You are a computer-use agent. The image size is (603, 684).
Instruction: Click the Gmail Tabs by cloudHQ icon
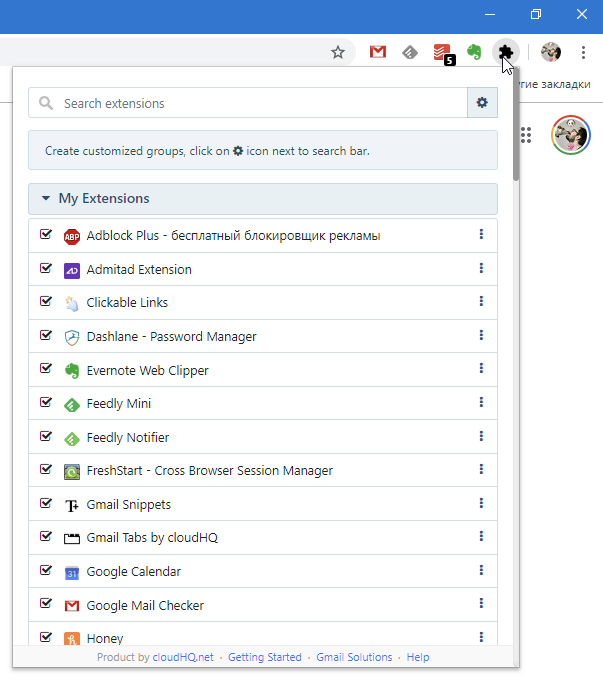tap(72, 539)
